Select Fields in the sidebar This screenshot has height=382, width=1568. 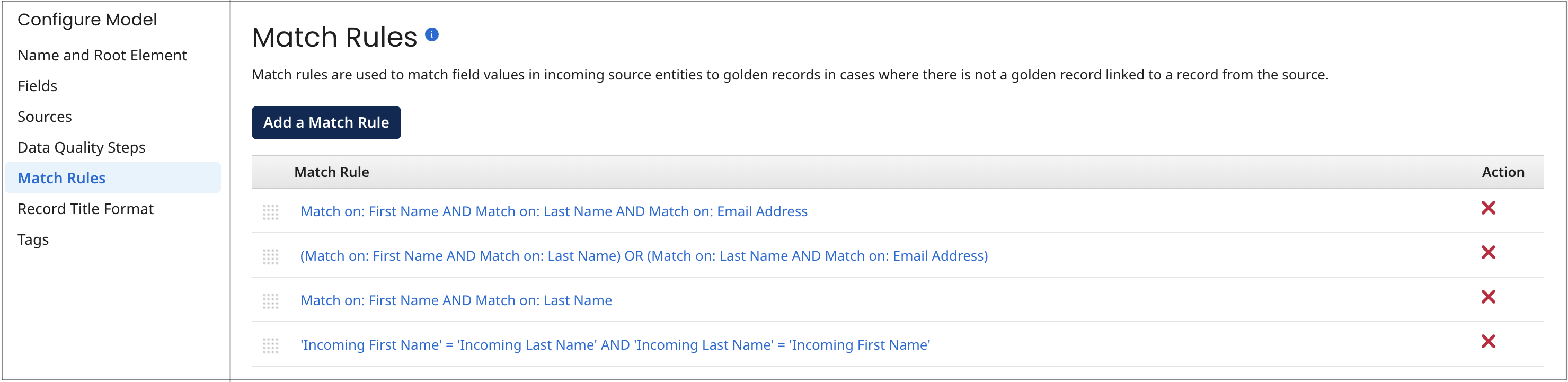click(x=37, y=86)
